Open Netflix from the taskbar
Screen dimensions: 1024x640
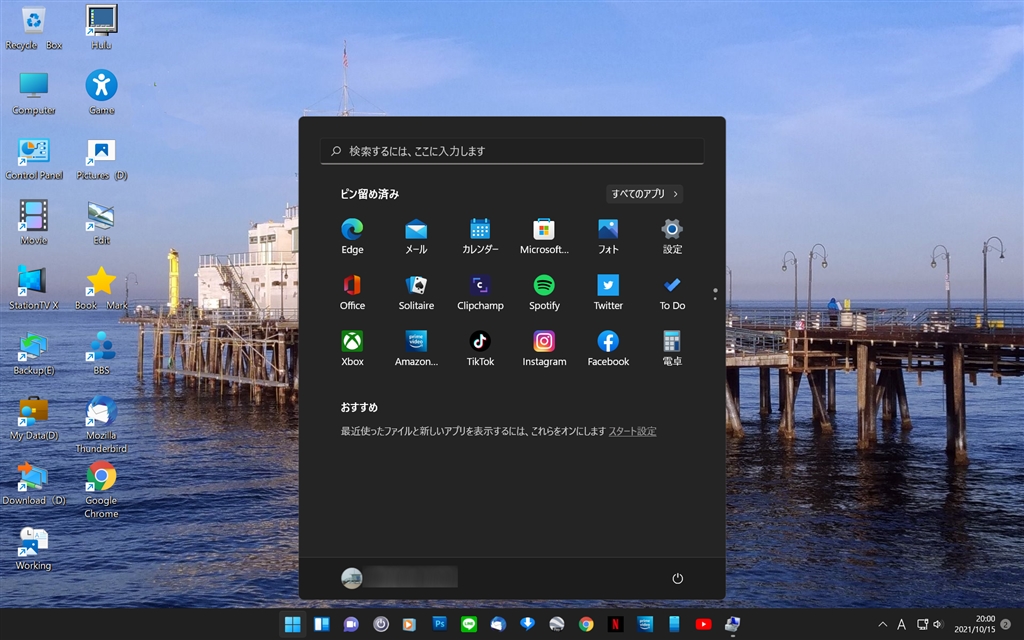[616, 624]
